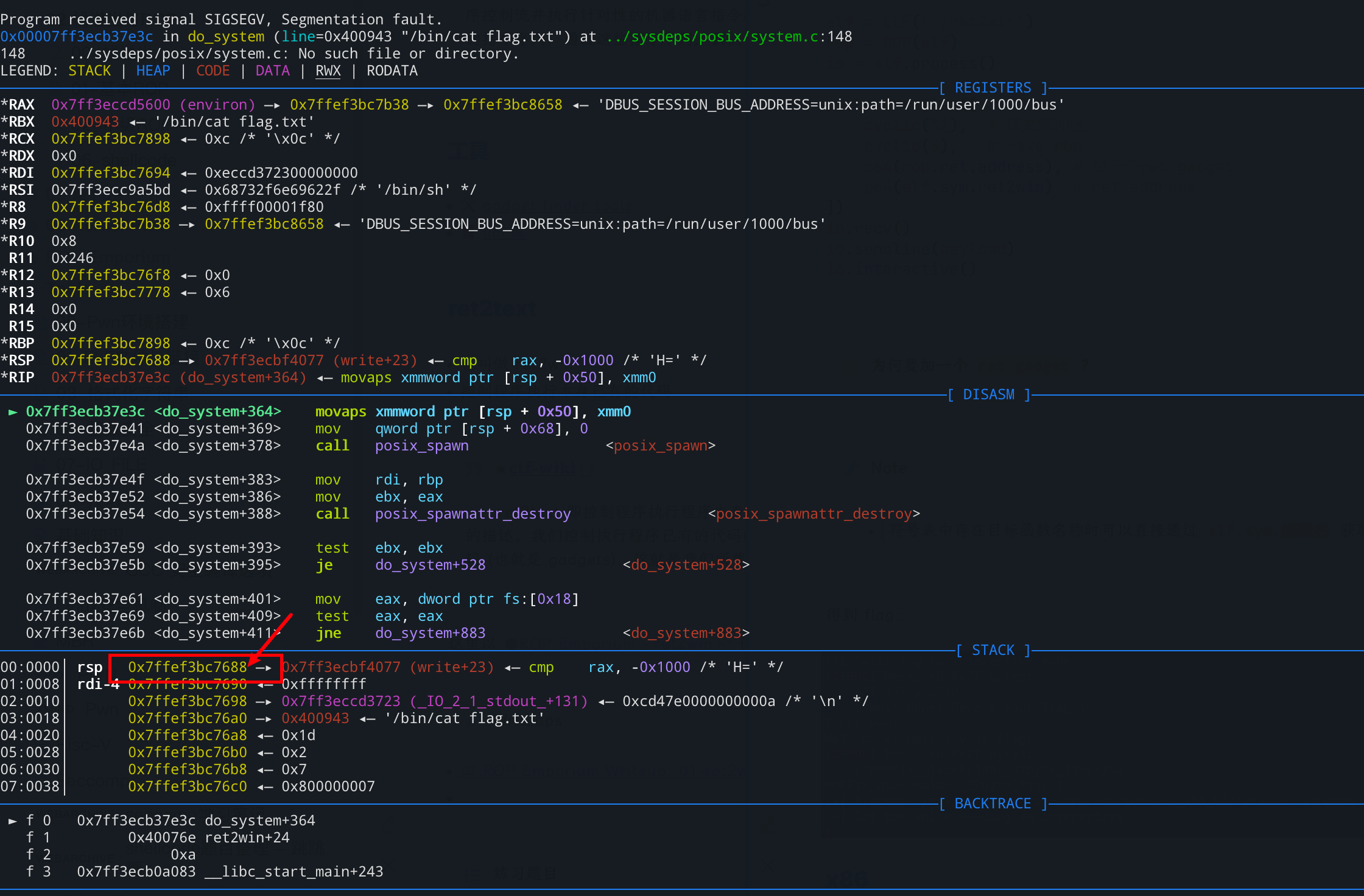Click the RSI register '/bin/sh' comment
This screenshot has width=1364, height=896.
point(413,191)
